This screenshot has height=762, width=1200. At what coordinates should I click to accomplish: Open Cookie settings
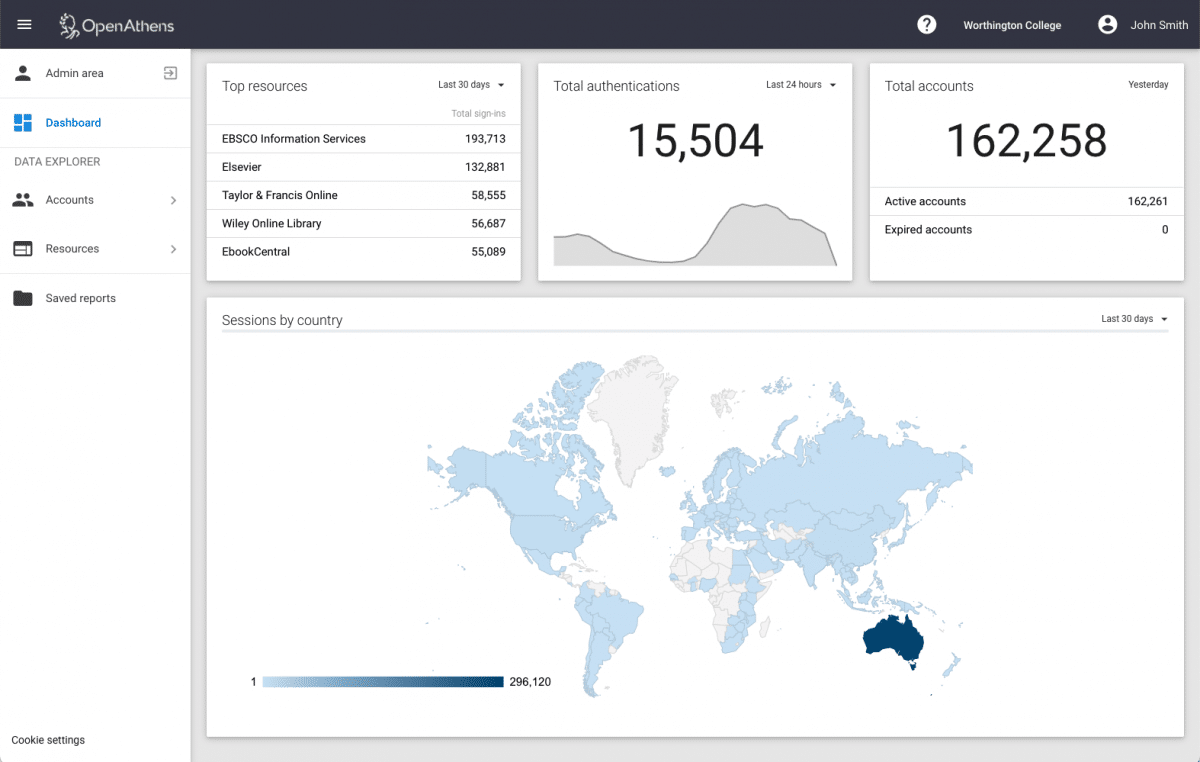tap(47, 740)
